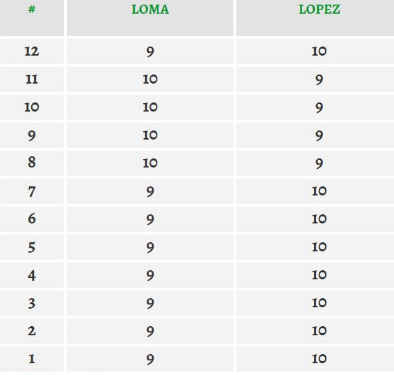Click LOMA's score for round 12
The width and height of the screenshot is (394, 375).
(150, 52)
